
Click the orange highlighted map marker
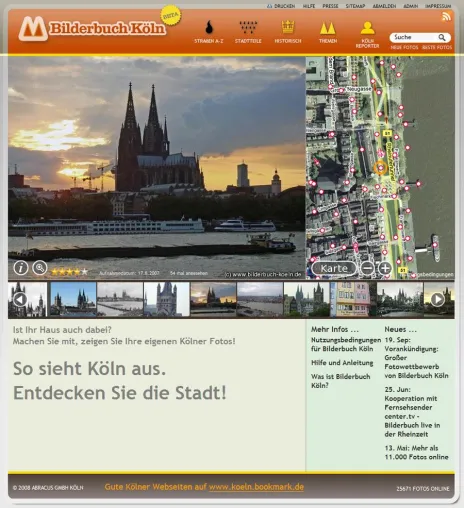click(380, 168)
